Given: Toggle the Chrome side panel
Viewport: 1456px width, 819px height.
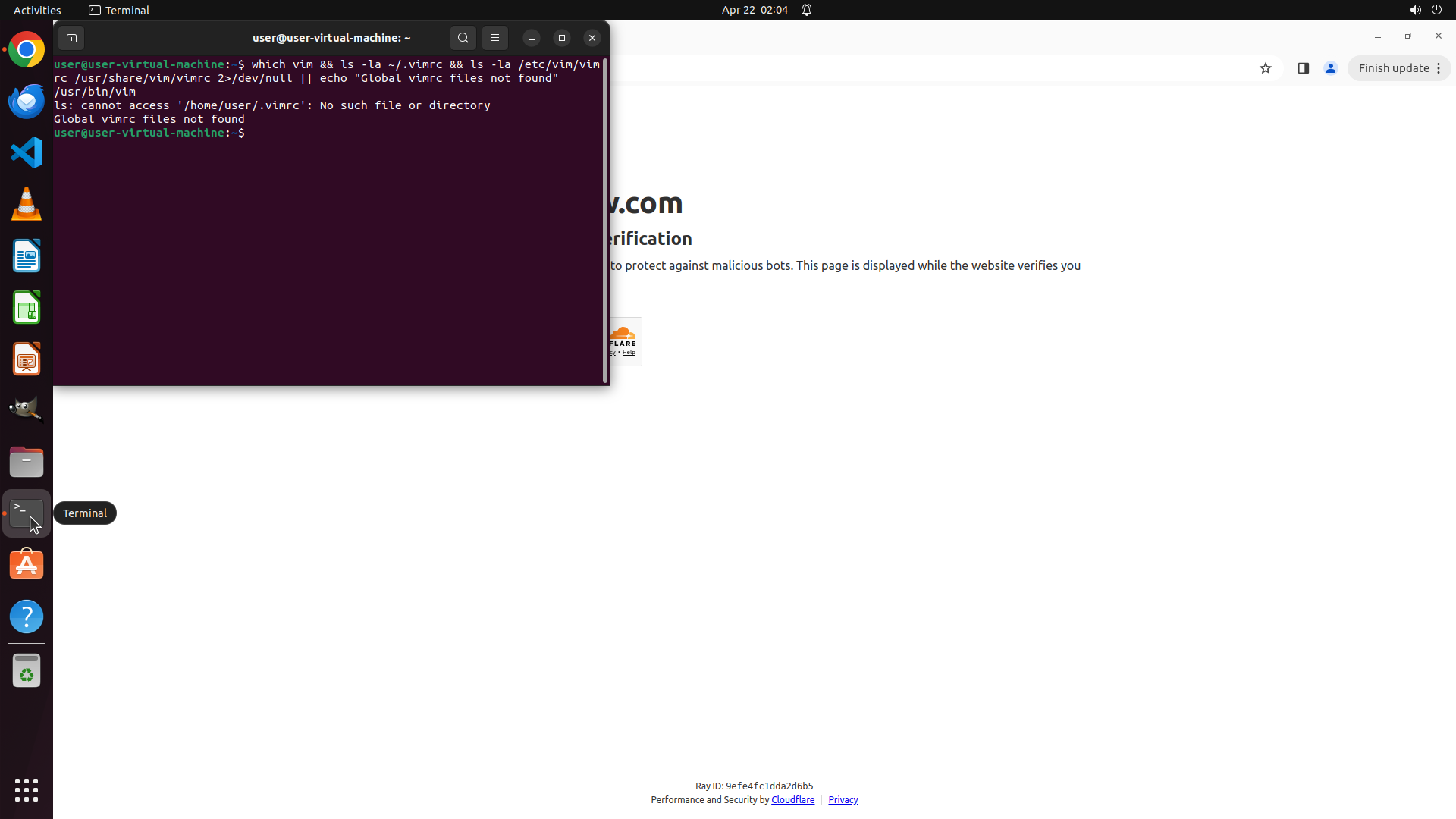Looking at the screenshot, I should coord(1304,68).
